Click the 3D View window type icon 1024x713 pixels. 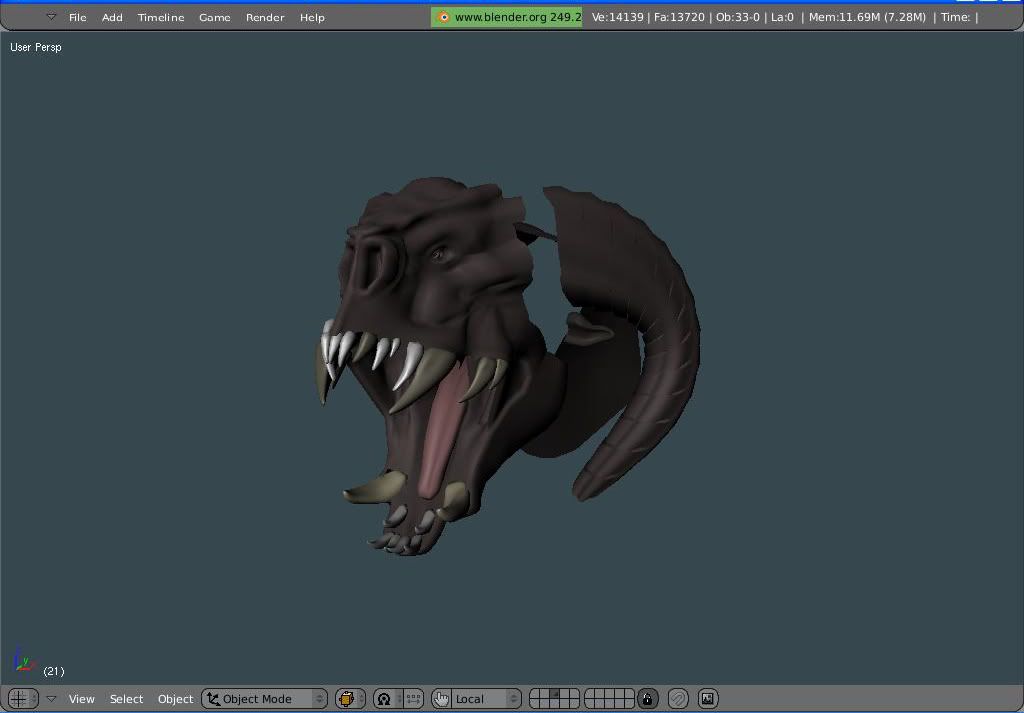pos(17,699)
